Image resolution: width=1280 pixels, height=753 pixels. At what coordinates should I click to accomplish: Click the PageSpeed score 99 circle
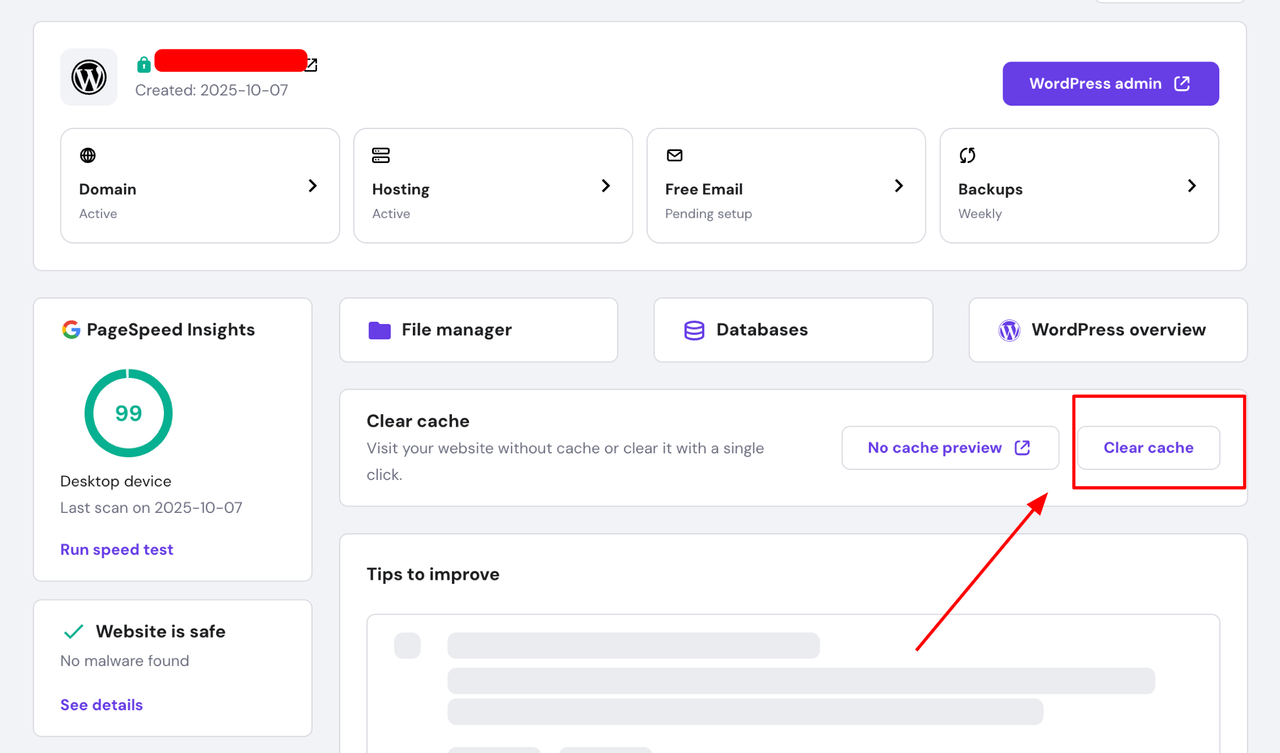(x=128, y=413)
